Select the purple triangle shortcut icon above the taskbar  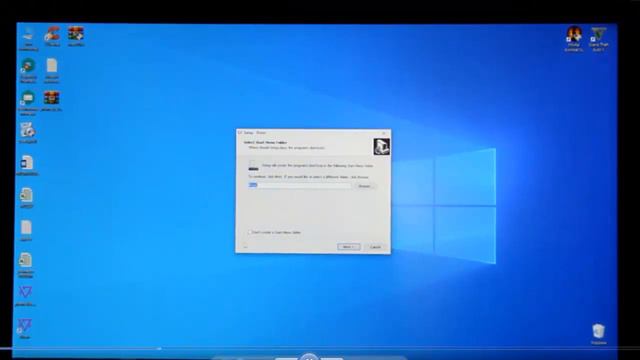pos(24,329)
